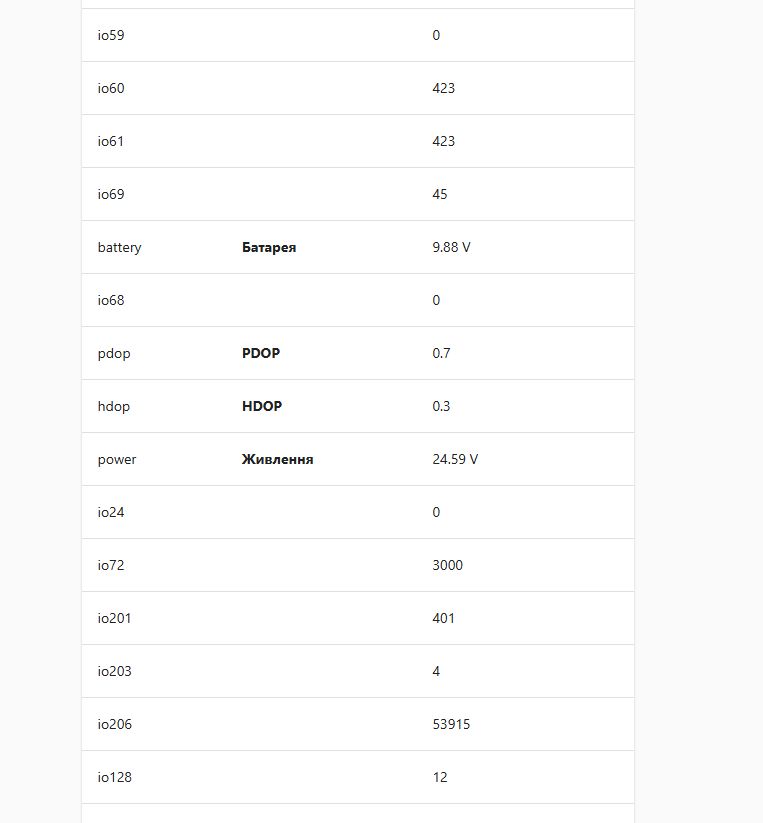Select the bold HDOP label

[262, 406]
